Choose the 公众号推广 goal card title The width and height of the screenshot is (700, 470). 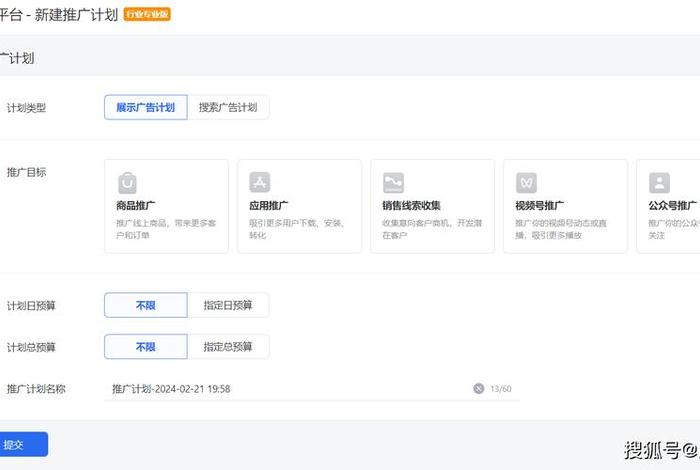point(672,206)
